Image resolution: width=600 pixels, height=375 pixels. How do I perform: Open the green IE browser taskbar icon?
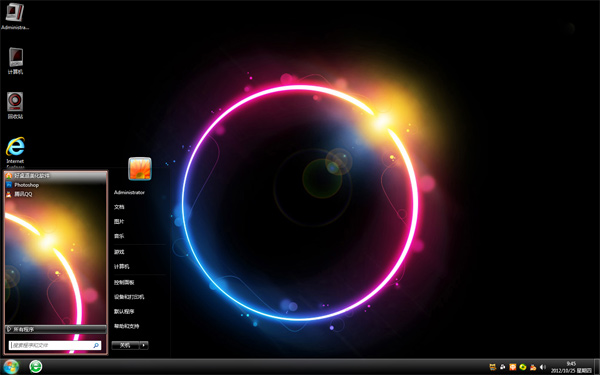[x=36, y=367]
